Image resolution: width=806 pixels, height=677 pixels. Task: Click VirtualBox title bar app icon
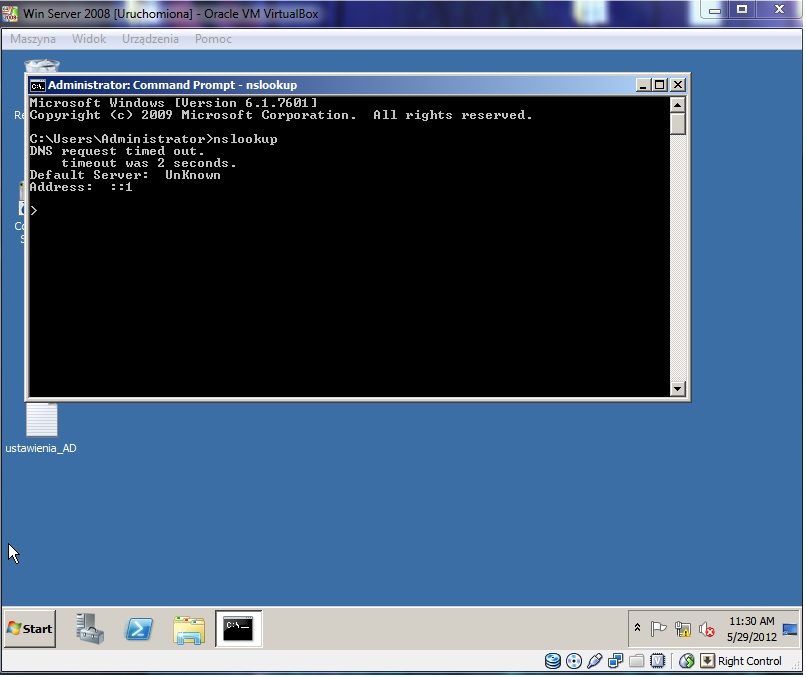pos(11,13)
